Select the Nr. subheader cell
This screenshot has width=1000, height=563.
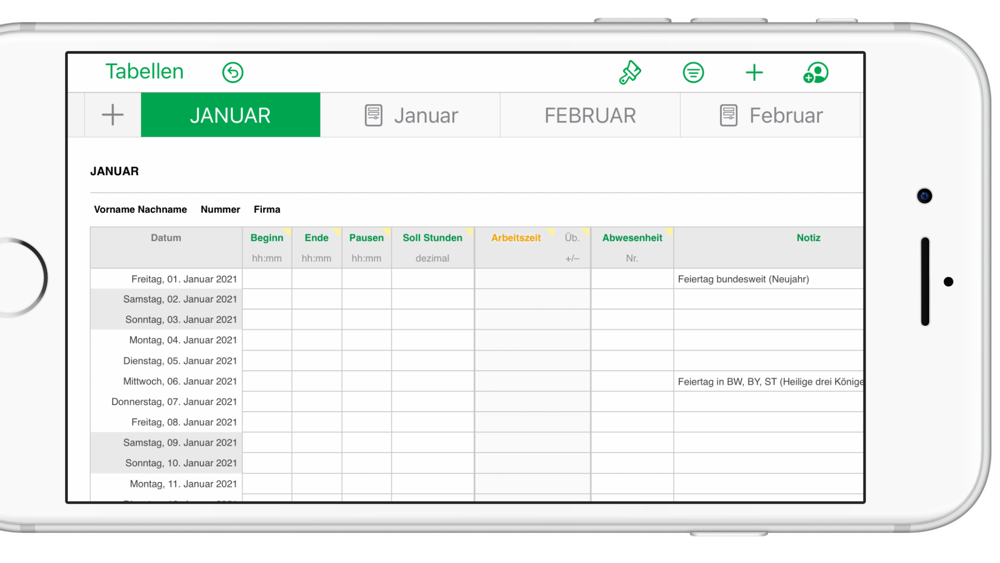[632, 258]
